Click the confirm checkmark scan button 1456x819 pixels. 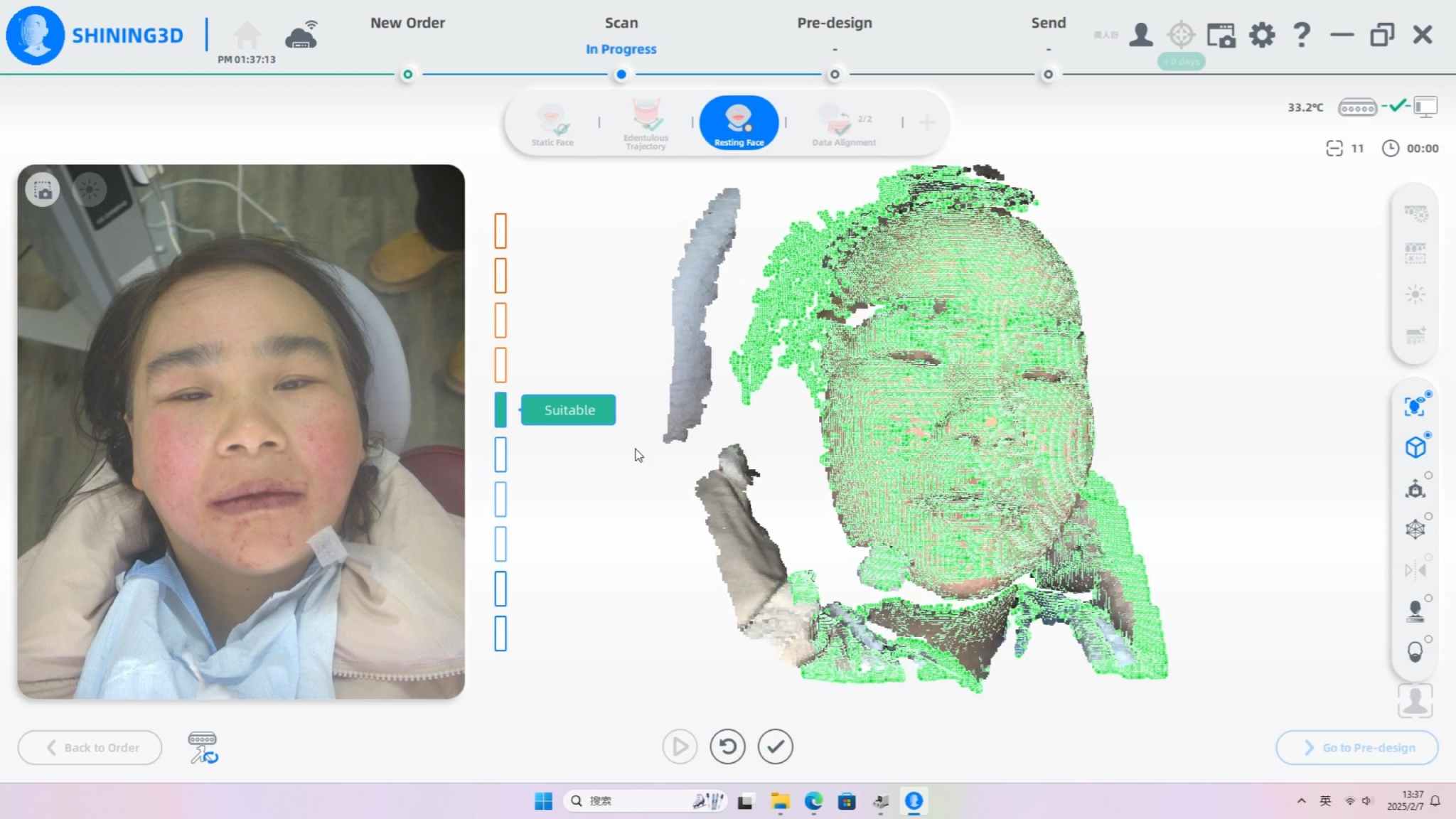pyautogui.click(x=775, y=746)
